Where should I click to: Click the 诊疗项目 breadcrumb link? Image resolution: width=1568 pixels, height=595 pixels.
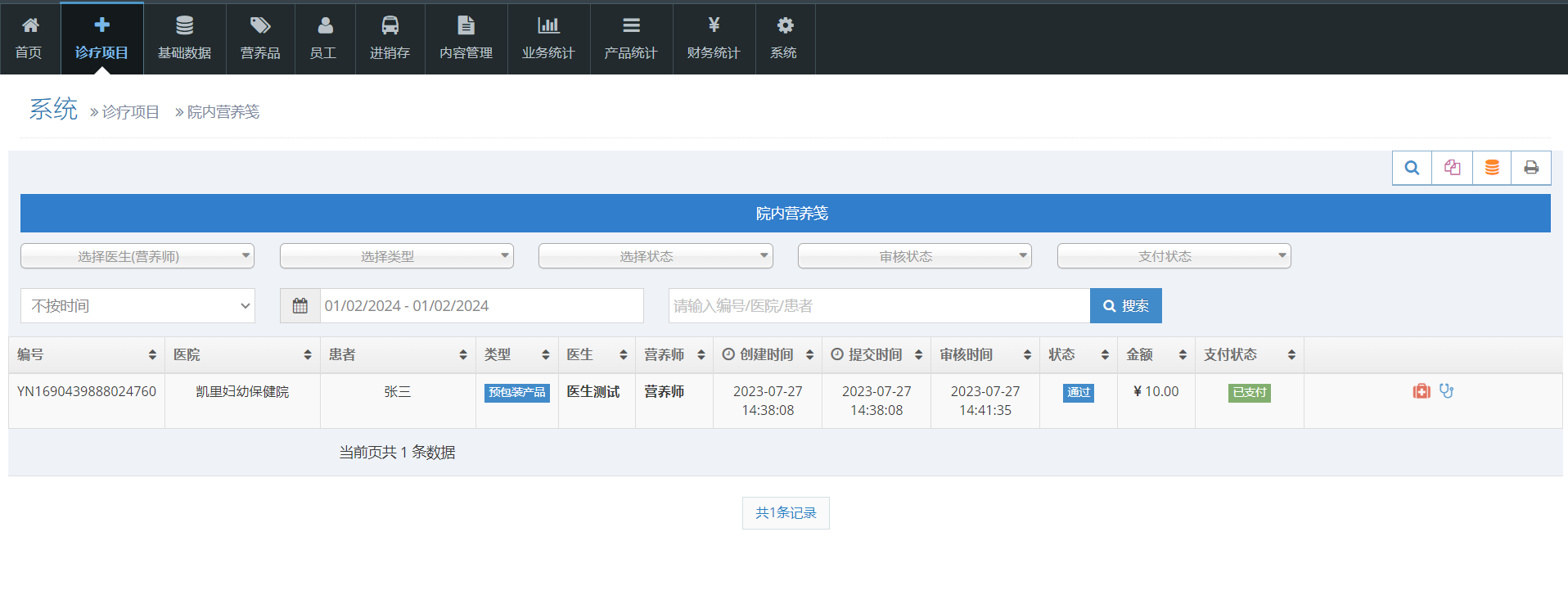[x=131, y=112]
